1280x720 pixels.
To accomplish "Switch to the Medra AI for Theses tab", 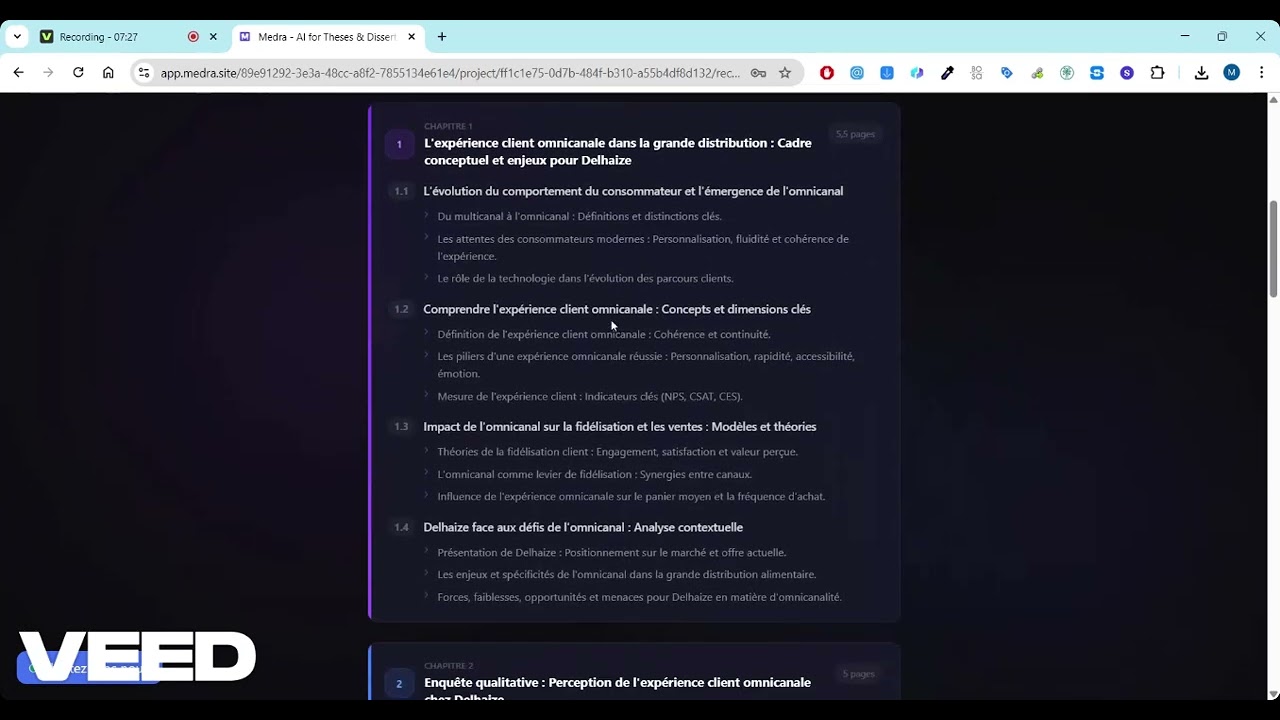I will [329, 37].
